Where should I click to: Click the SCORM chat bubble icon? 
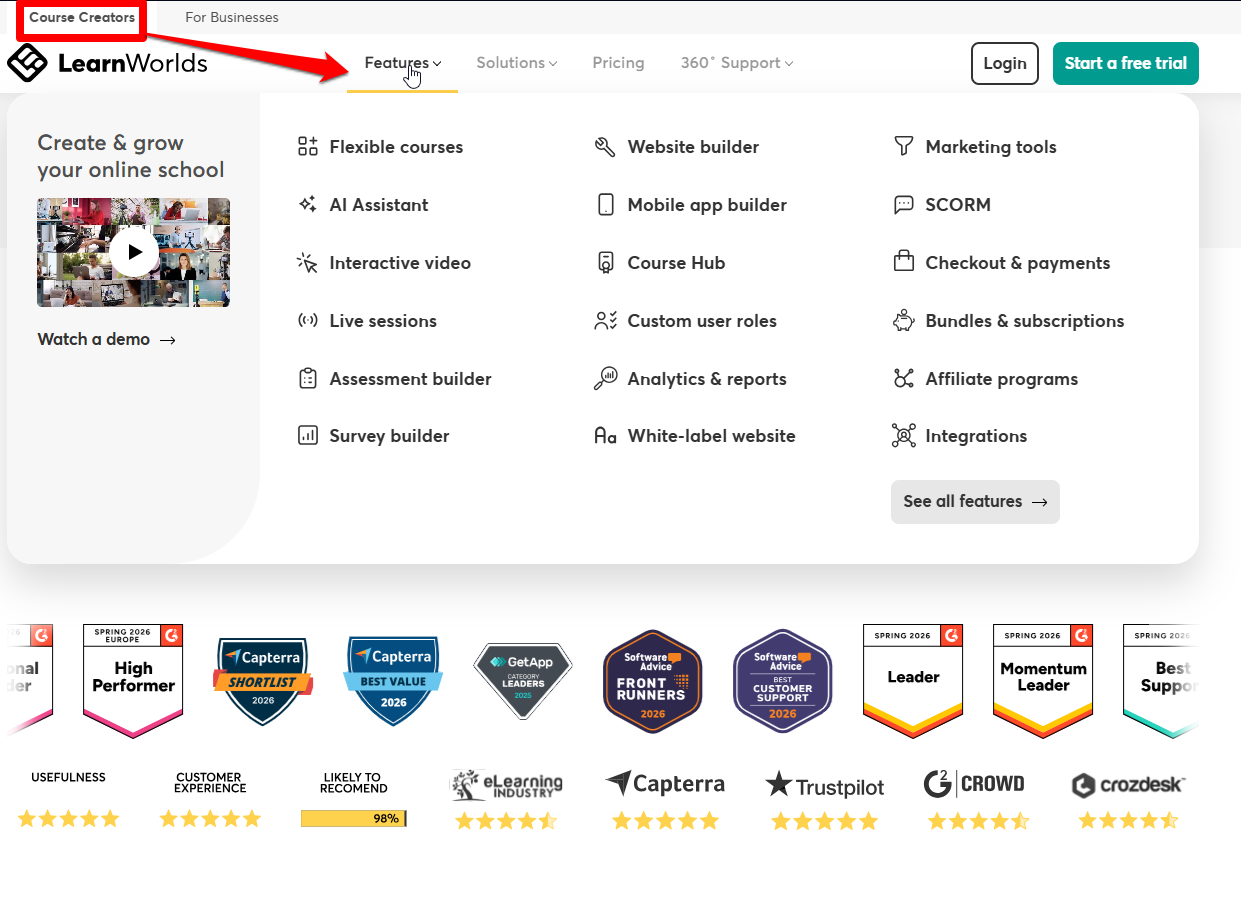point(903,205)
